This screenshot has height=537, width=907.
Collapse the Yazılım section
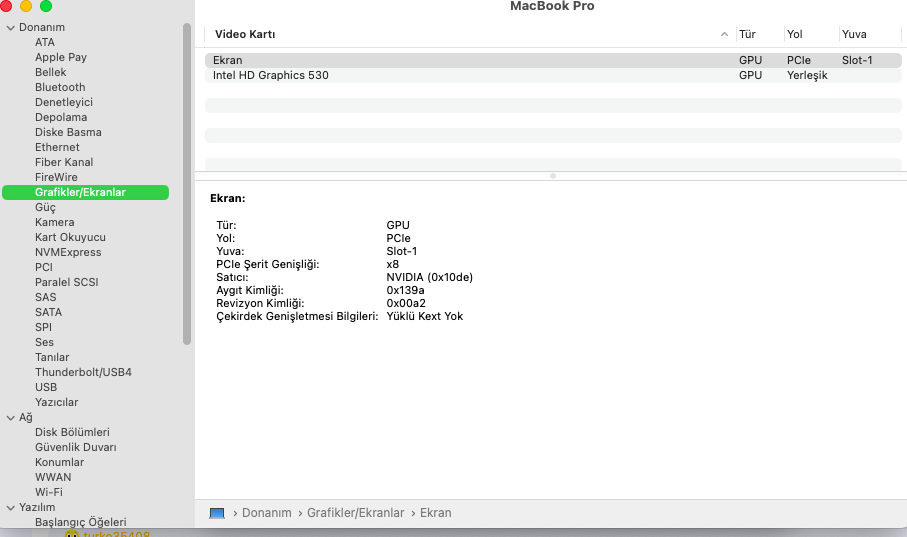[x=10, y=507]
